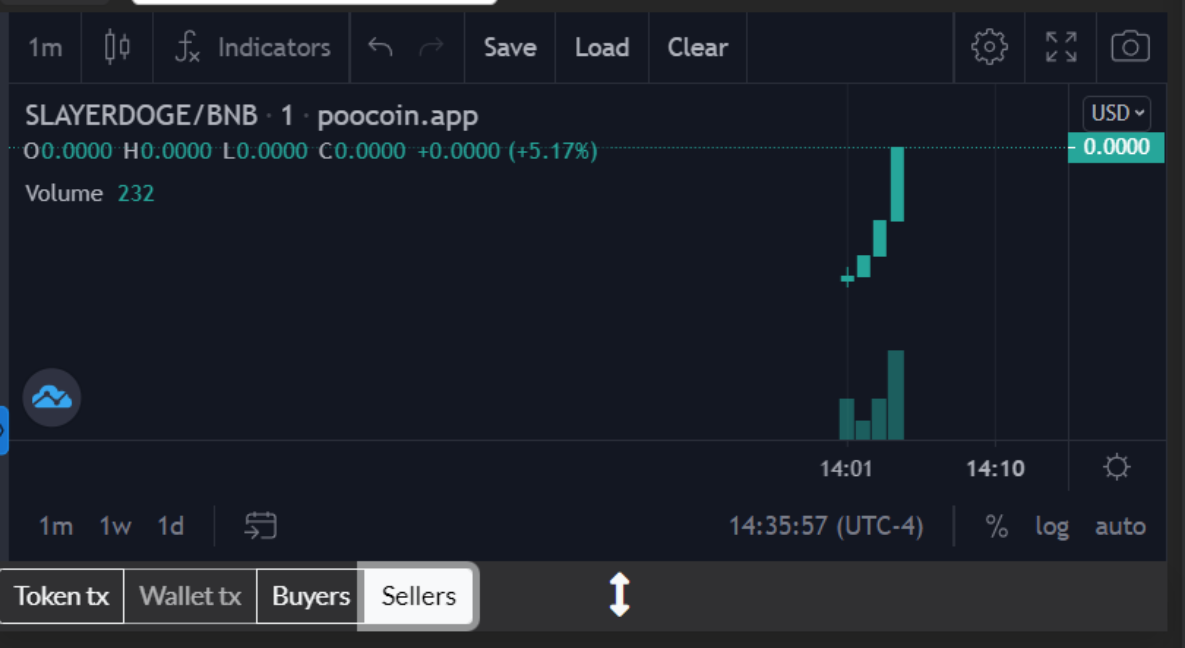Expand the USD currency dropdown
This screenshot has height=648, width=1185.
(1117, 113)
